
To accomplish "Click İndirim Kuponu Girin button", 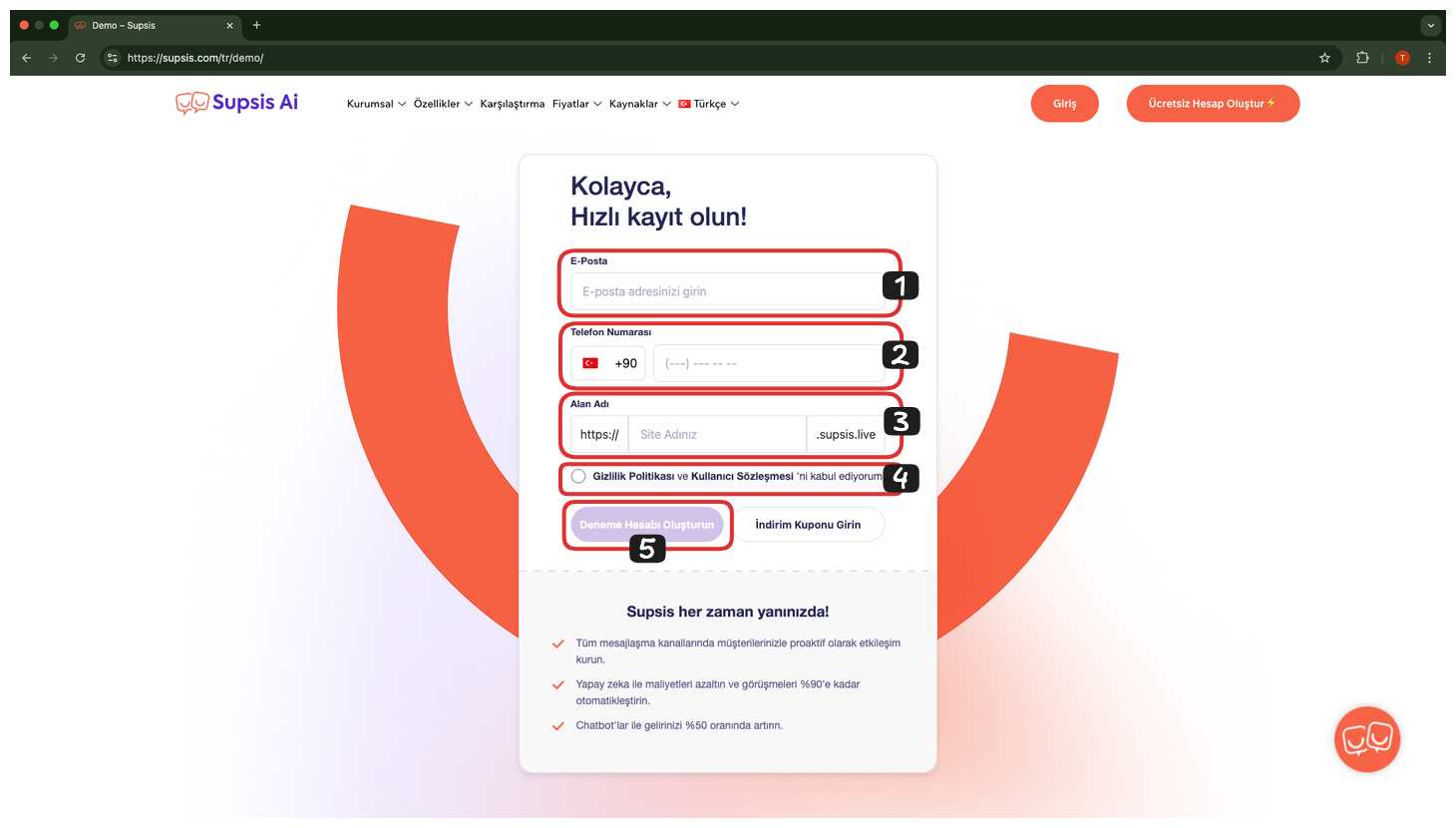I will pos(808,525).
